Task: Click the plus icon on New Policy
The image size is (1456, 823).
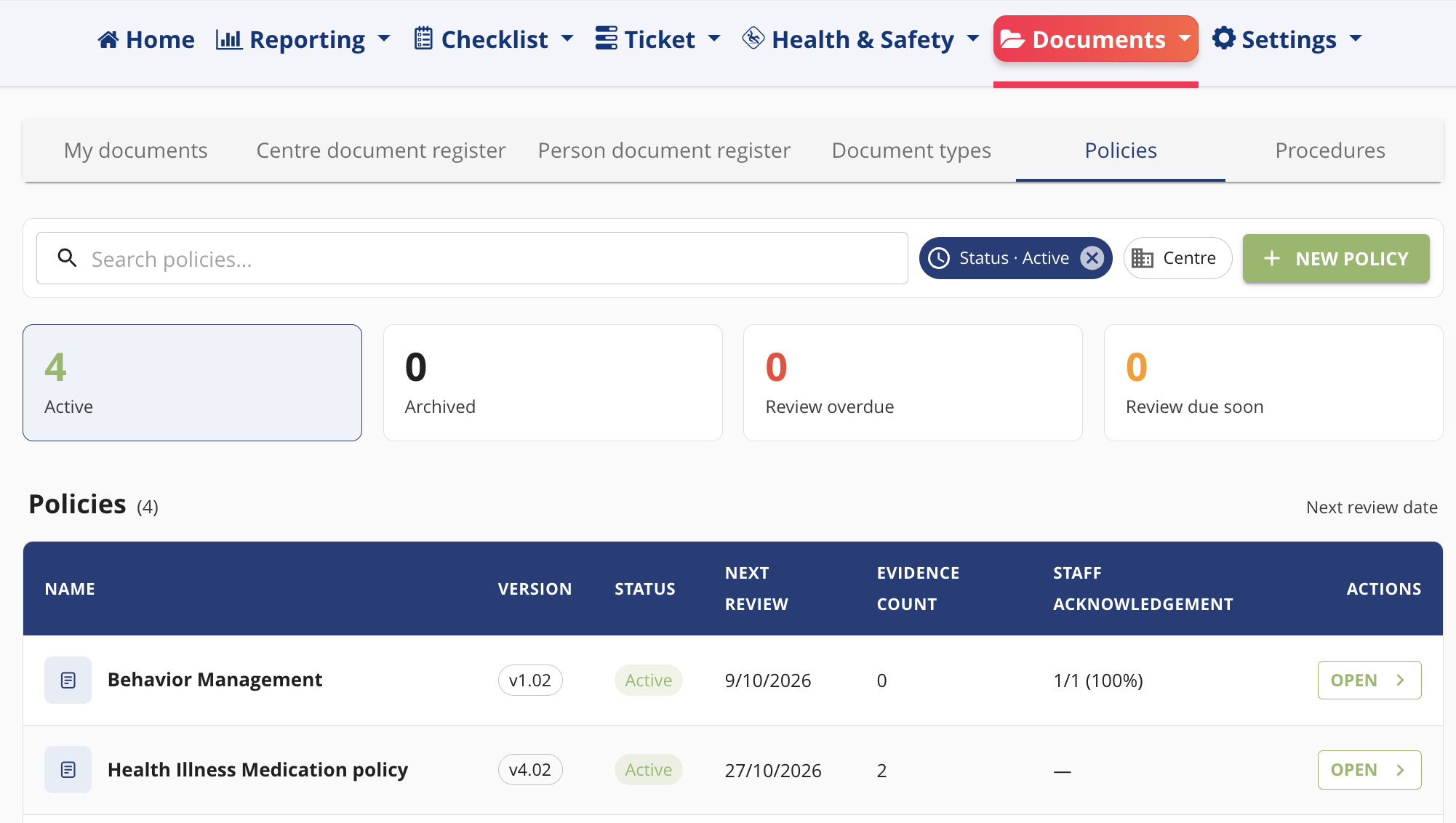Action: point(1271,258)
